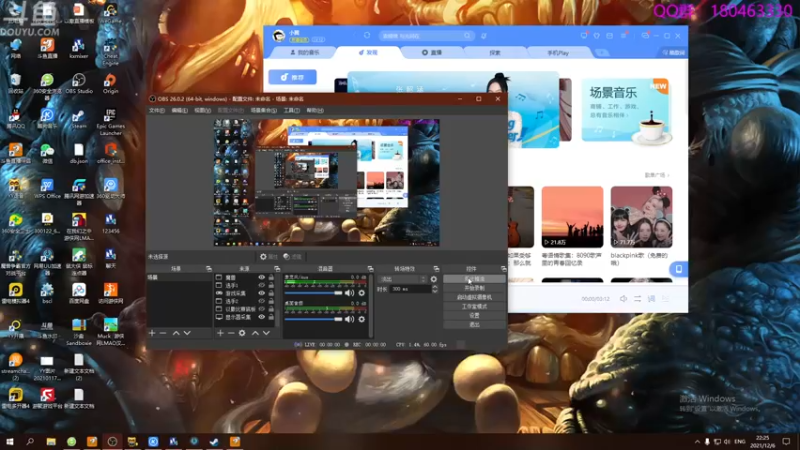
Task: Click the music player search field
Action: point(426,36)
